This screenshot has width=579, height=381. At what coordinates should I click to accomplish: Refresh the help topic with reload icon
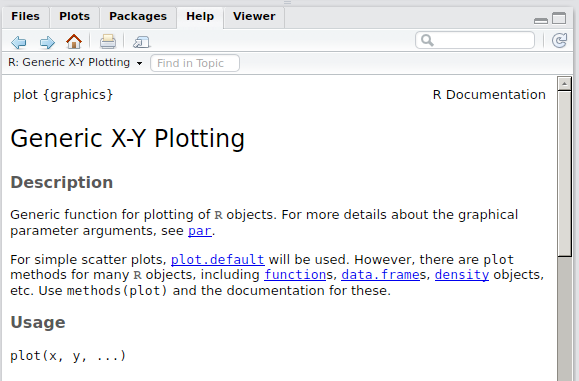pos(559,40)
